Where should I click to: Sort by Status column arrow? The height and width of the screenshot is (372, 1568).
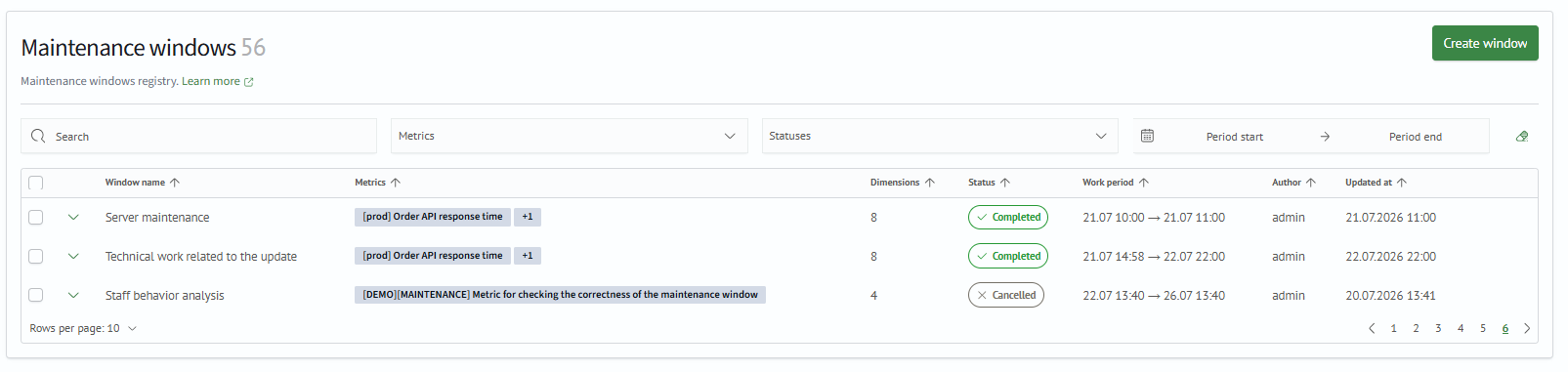pos(1005,183)
